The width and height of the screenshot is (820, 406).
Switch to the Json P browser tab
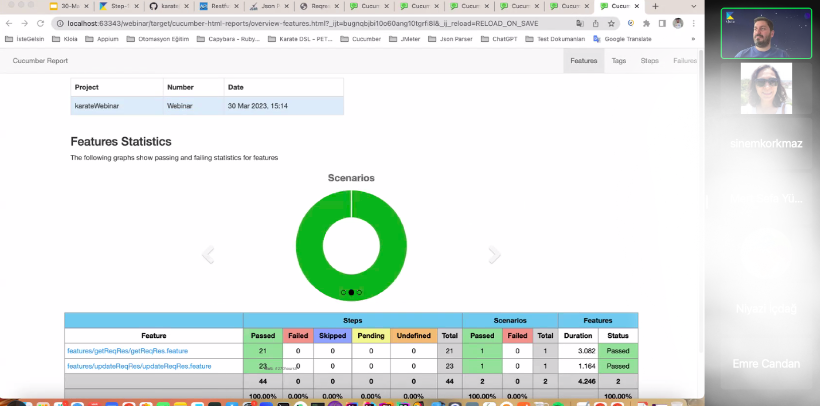point(270,6)
